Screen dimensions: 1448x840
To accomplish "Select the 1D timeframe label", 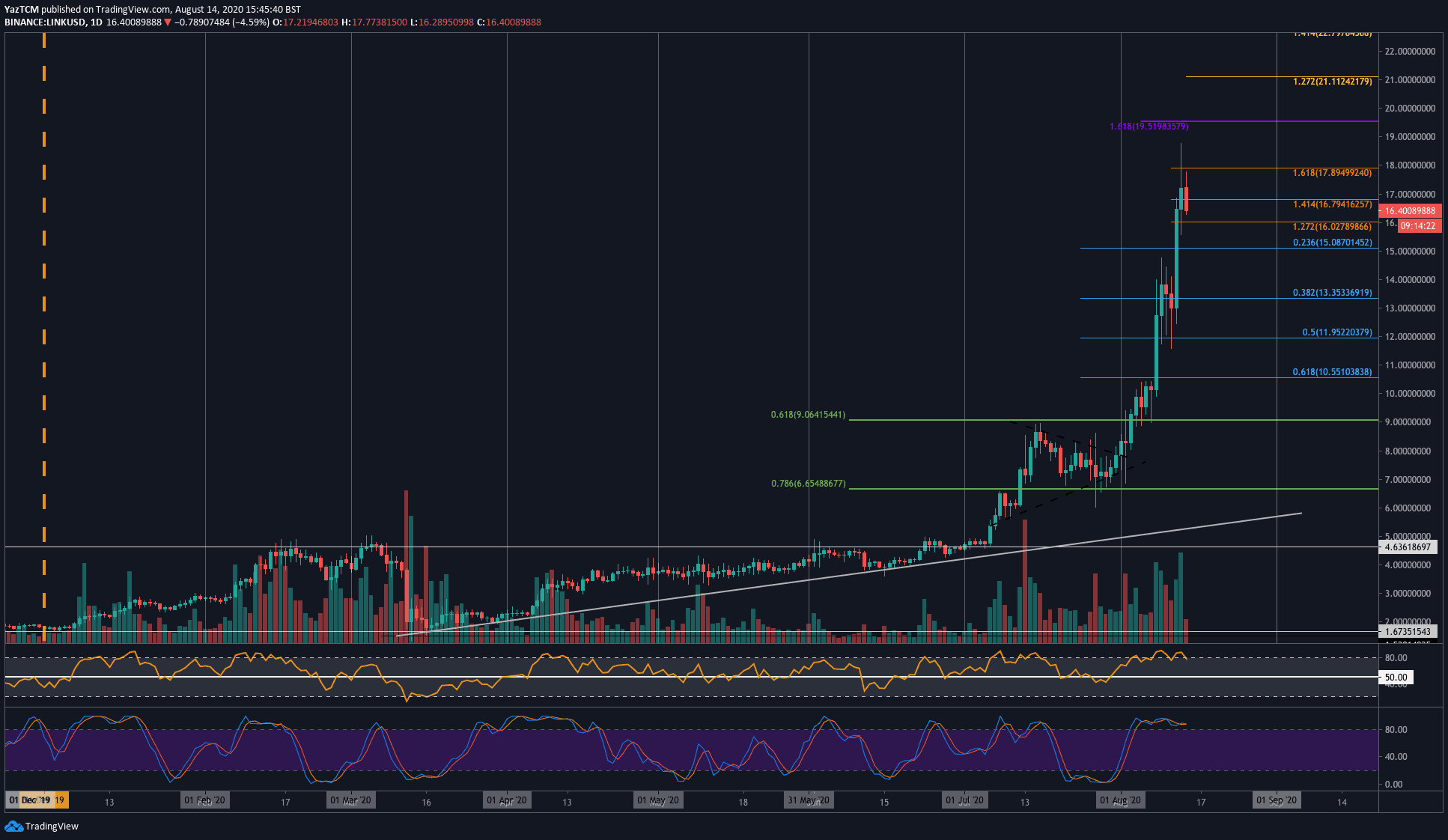I will pos(96,22).
